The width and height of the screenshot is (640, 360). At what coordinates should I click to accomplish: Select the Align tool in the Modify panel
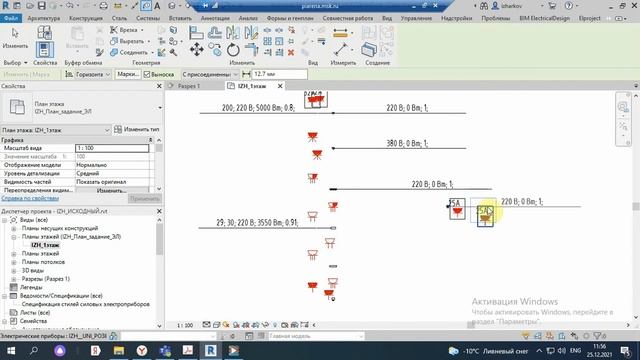point(196,33)
